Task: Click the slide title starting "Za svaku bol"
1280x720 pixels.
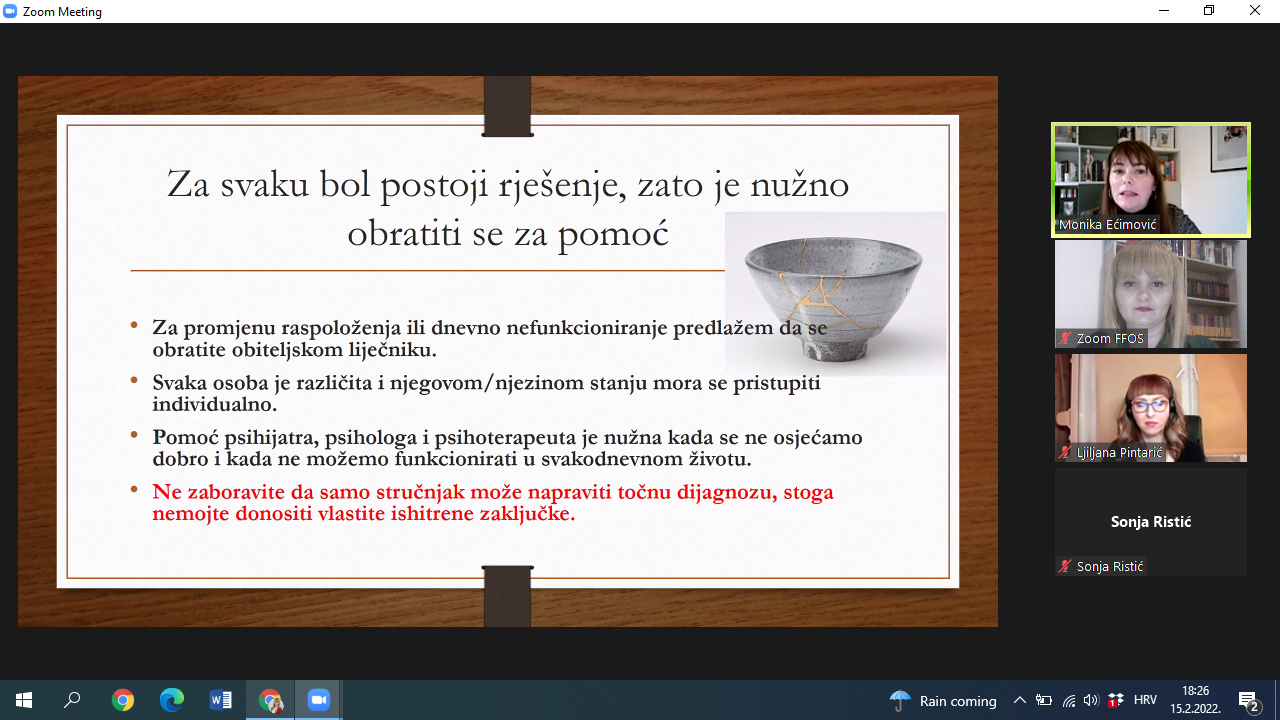Action: coord(508,209)
